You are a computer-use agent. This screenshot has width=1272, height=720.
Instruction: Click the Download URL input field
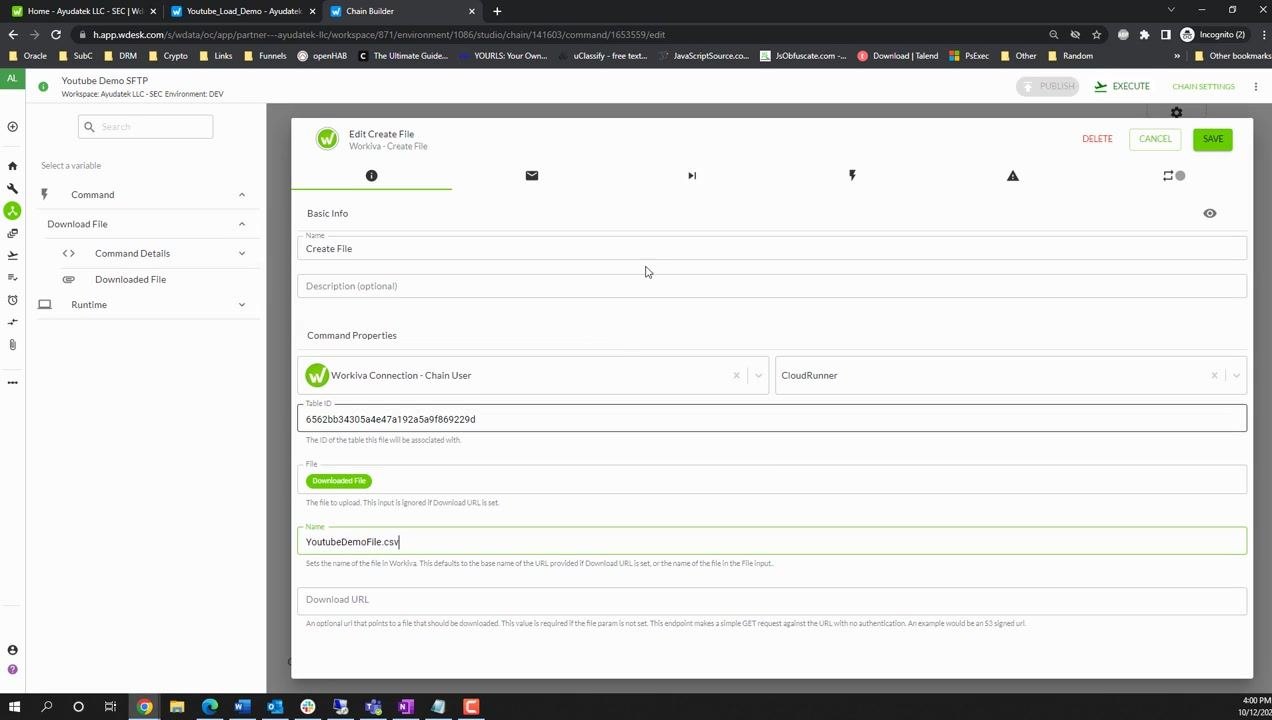coord(771,599)
